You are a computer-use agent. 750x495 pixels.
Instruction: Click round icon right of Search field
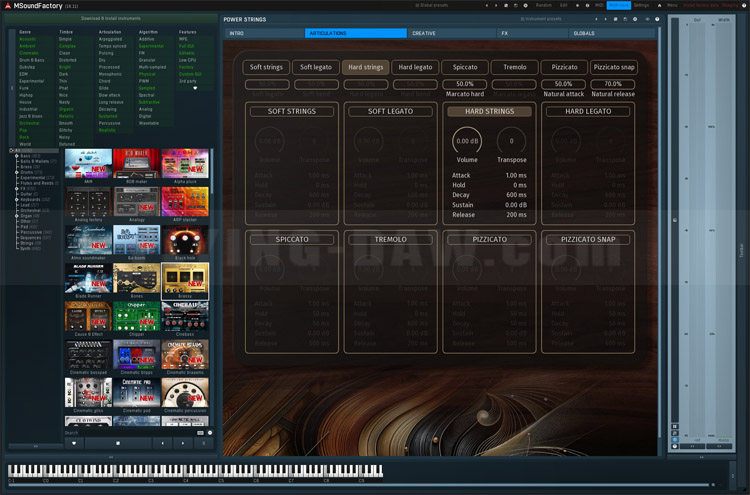click(x=210, y=433)
